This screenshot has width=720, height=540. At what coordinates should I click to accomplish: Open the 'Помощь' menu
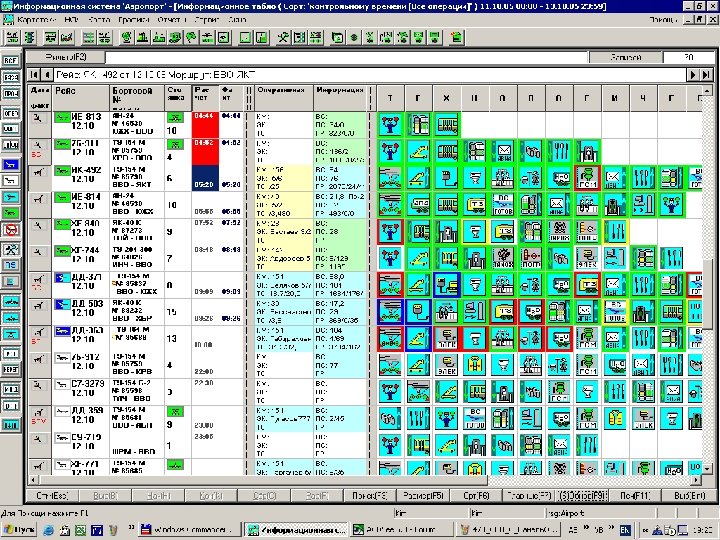pyautogui.click(x=663, y=20)
